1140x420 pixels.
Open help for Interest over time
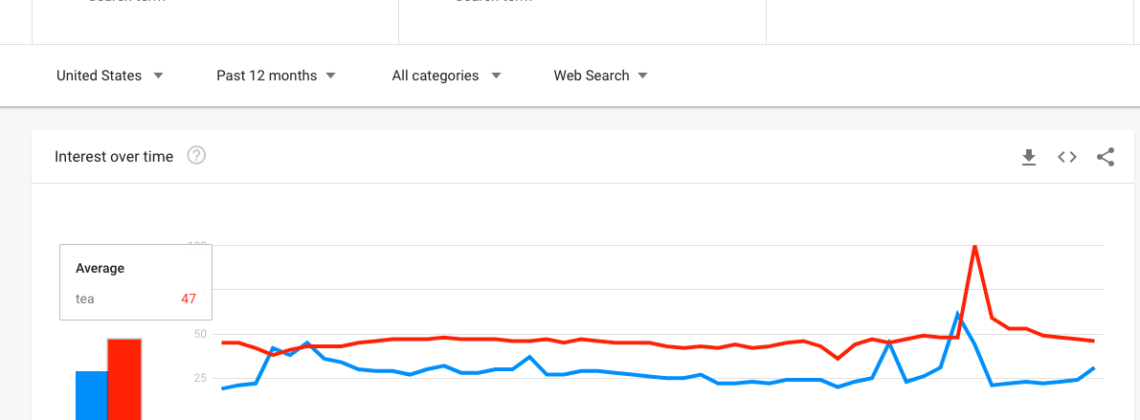click(197, 156)
